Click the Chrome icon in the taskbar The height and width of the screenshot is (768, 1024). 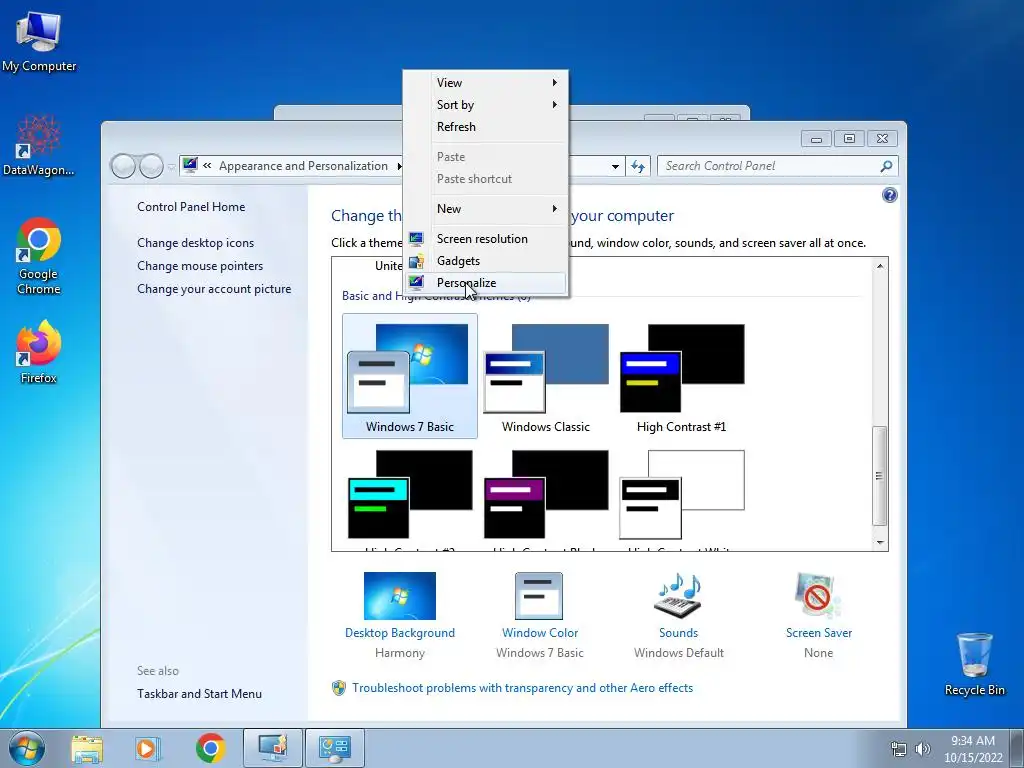(x=210, y=748)
